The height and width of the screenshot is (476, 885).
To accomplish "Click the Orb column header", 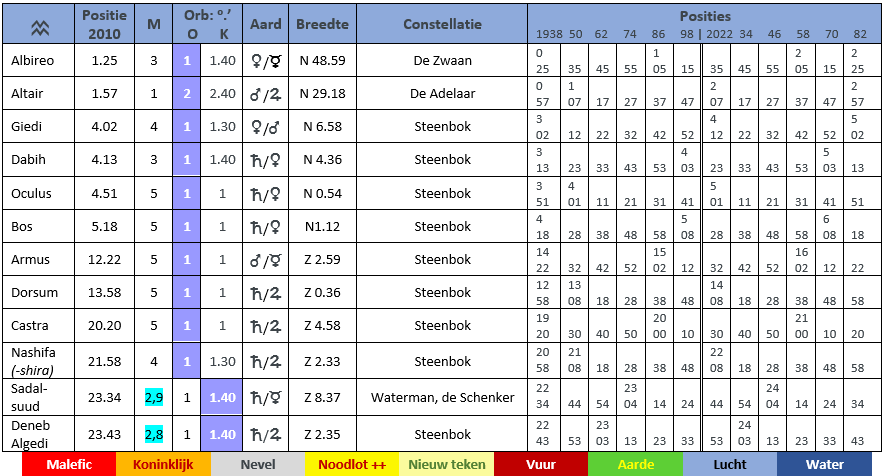I will [208, 24].
